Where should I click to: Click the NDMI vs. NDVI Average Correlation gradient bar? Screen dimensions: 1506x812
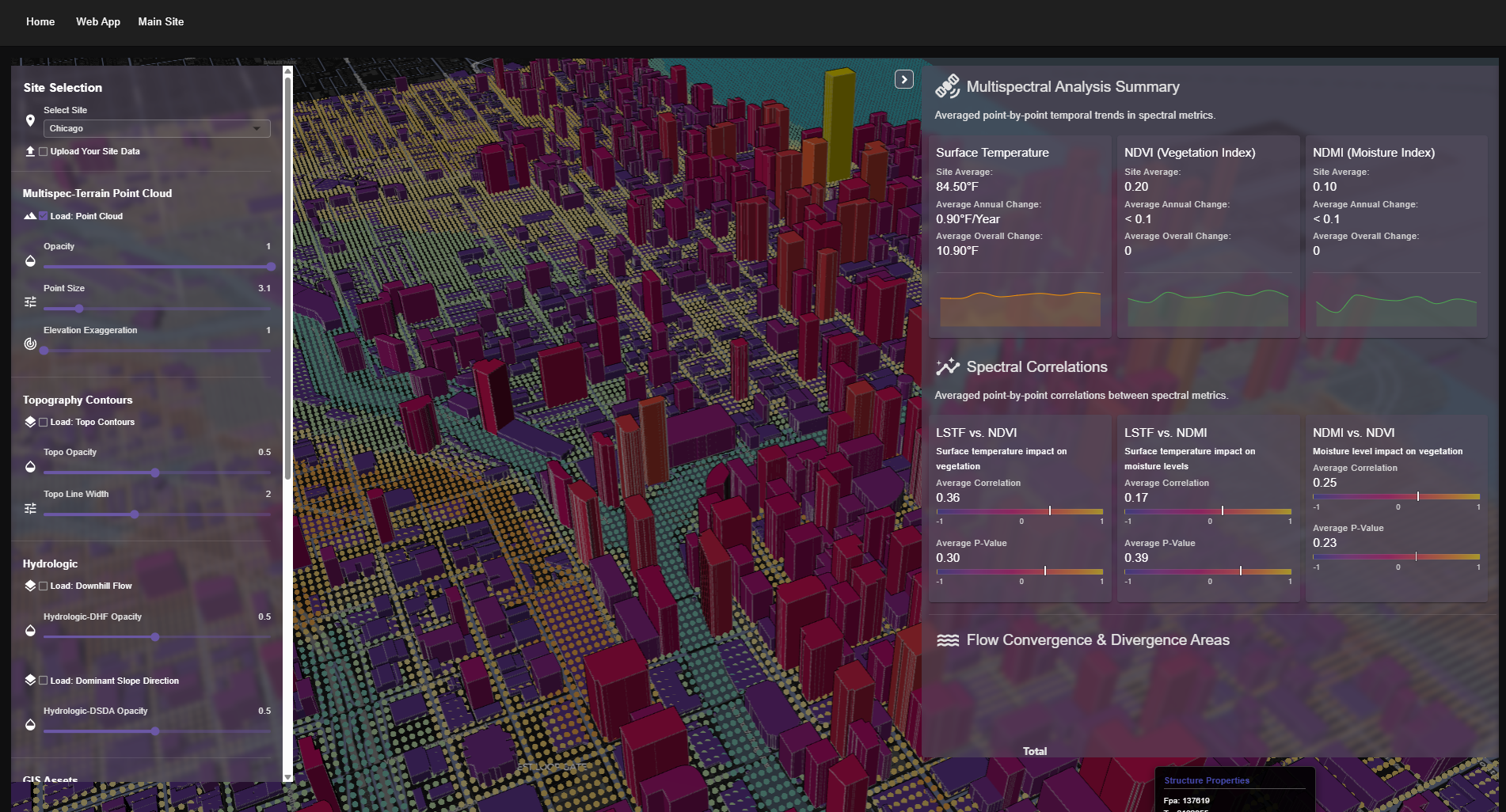click(x=1397, y=497)
